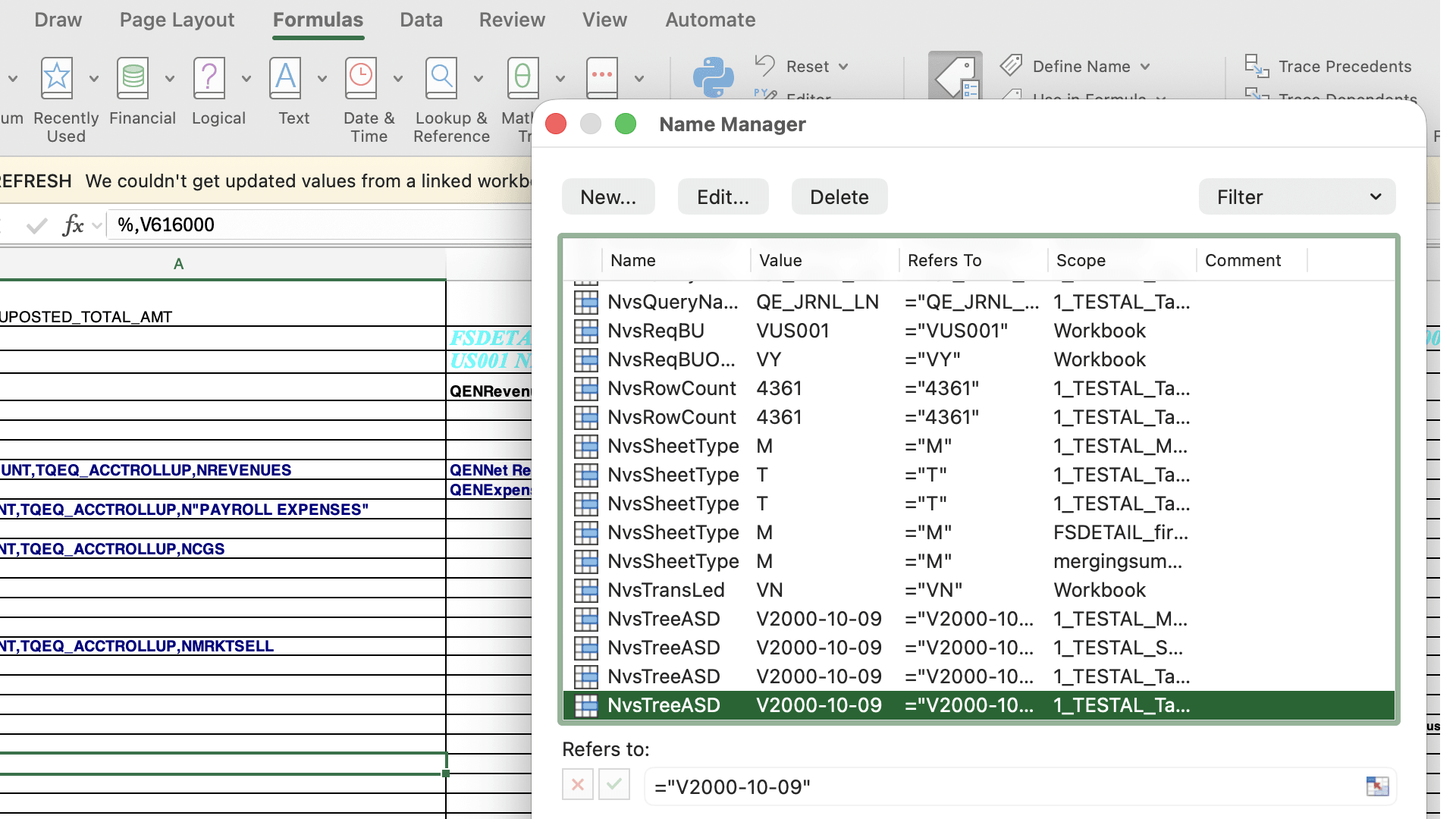Open the Automate tab

[x=710, y=20]
